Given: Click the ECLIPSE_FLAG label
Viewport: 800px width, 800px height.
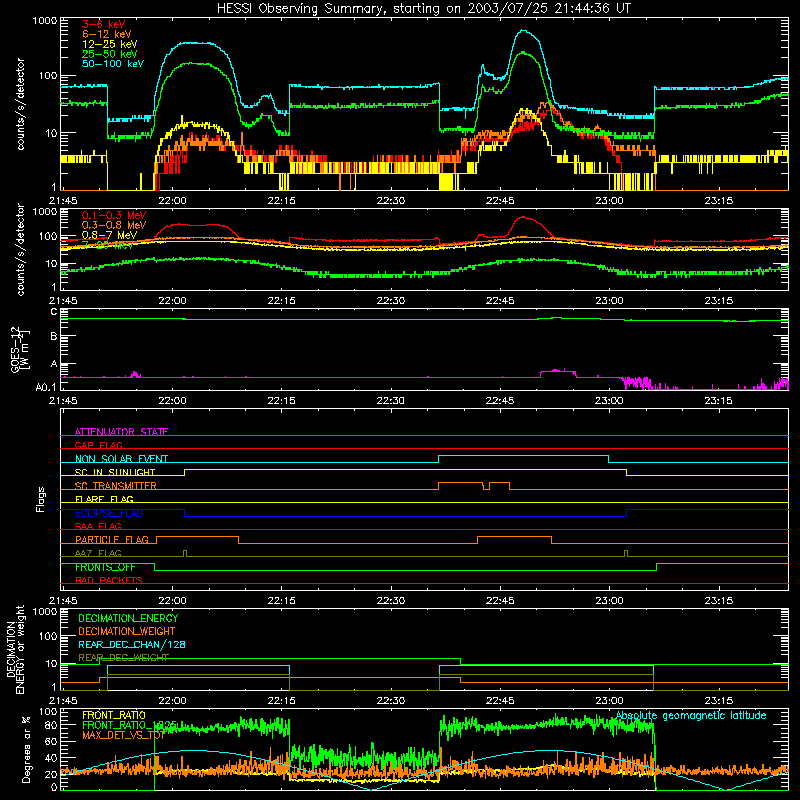Looking at the screenshot, I should pos(109,513).
